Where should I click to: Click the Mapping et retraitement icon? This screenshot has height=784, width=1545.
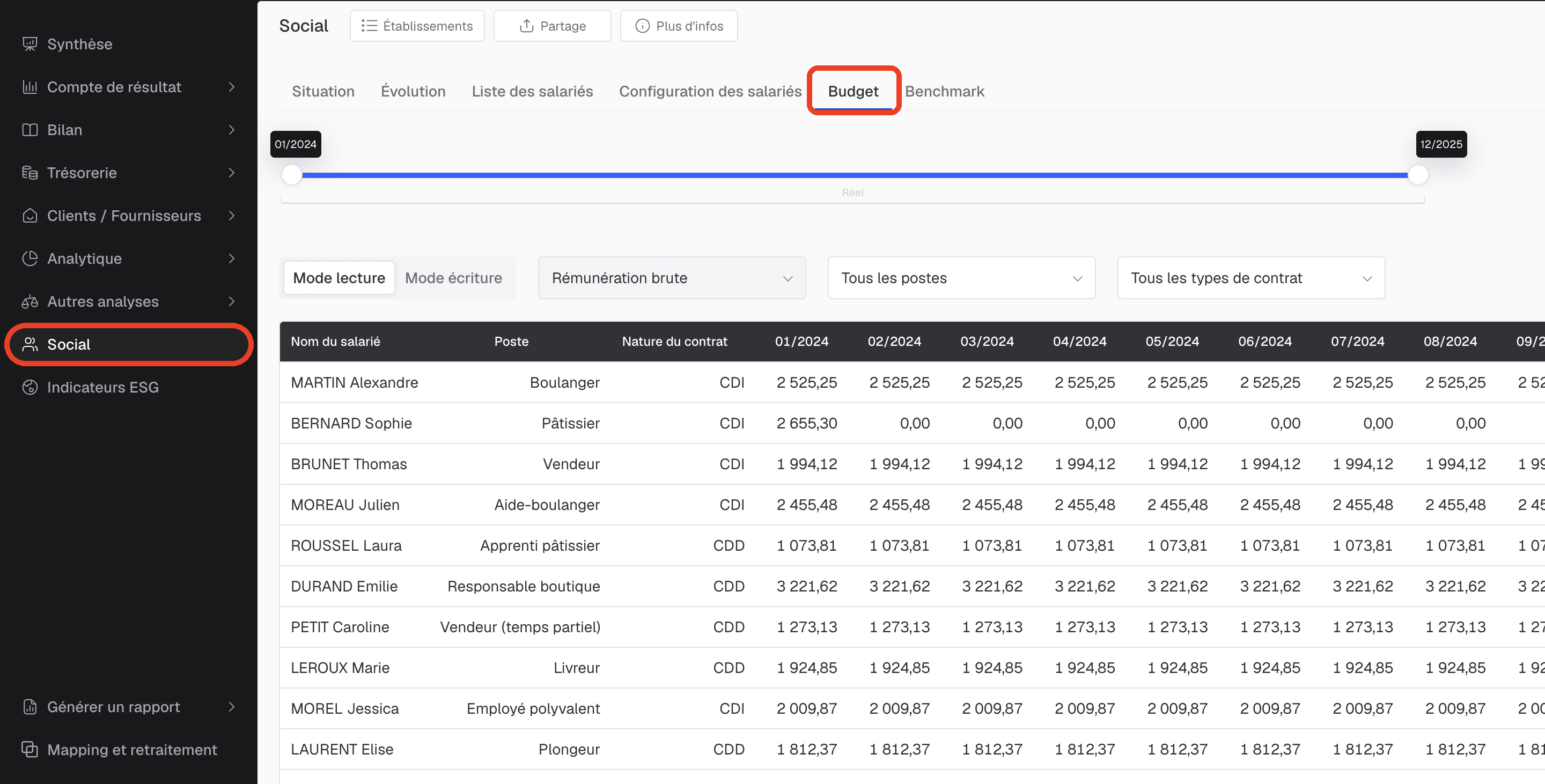[30, 749]
